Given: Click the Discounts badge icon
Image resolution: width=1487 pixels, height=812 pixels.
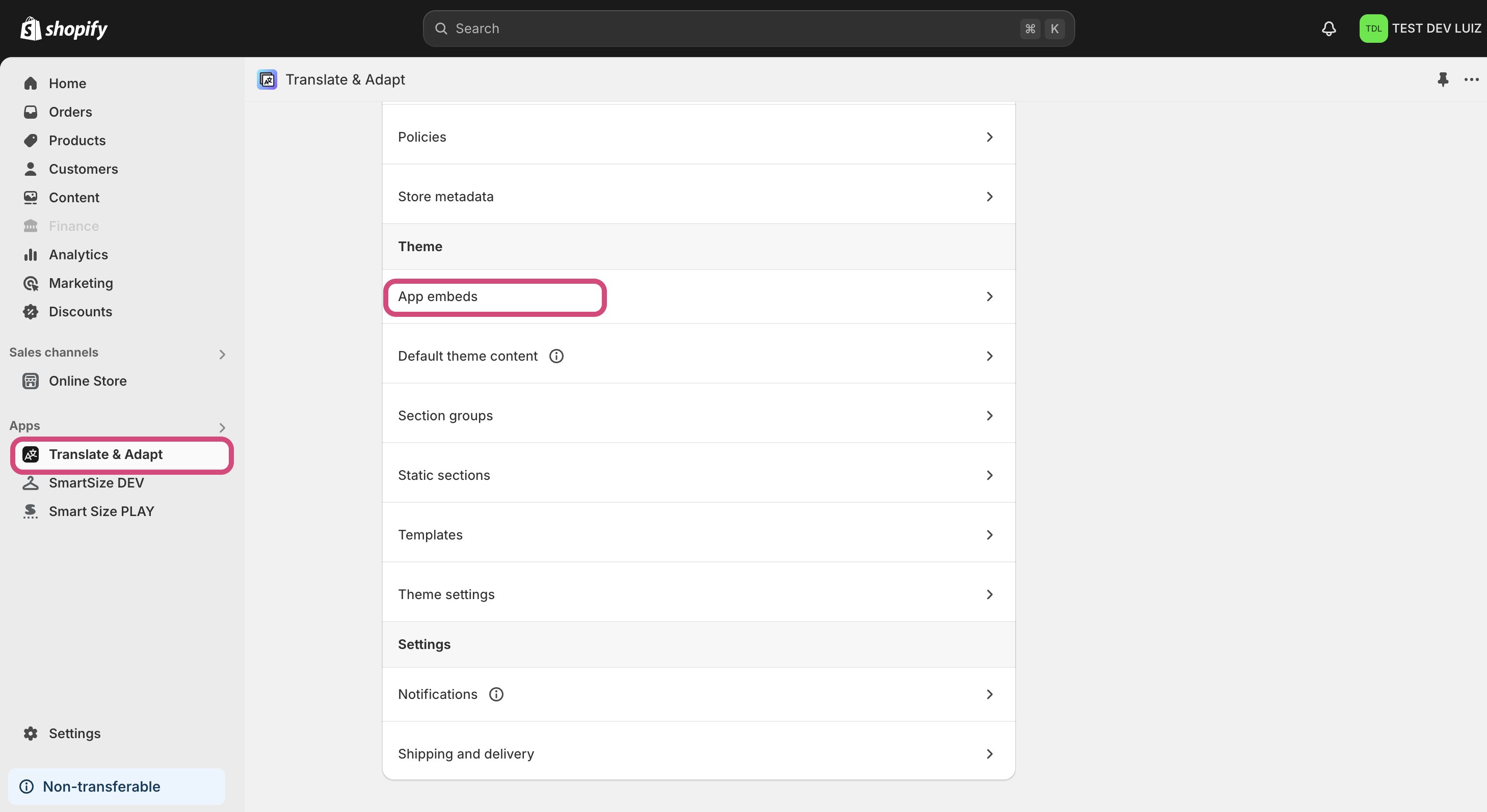Looking at the screenshot, I should (x=31, y=312).
